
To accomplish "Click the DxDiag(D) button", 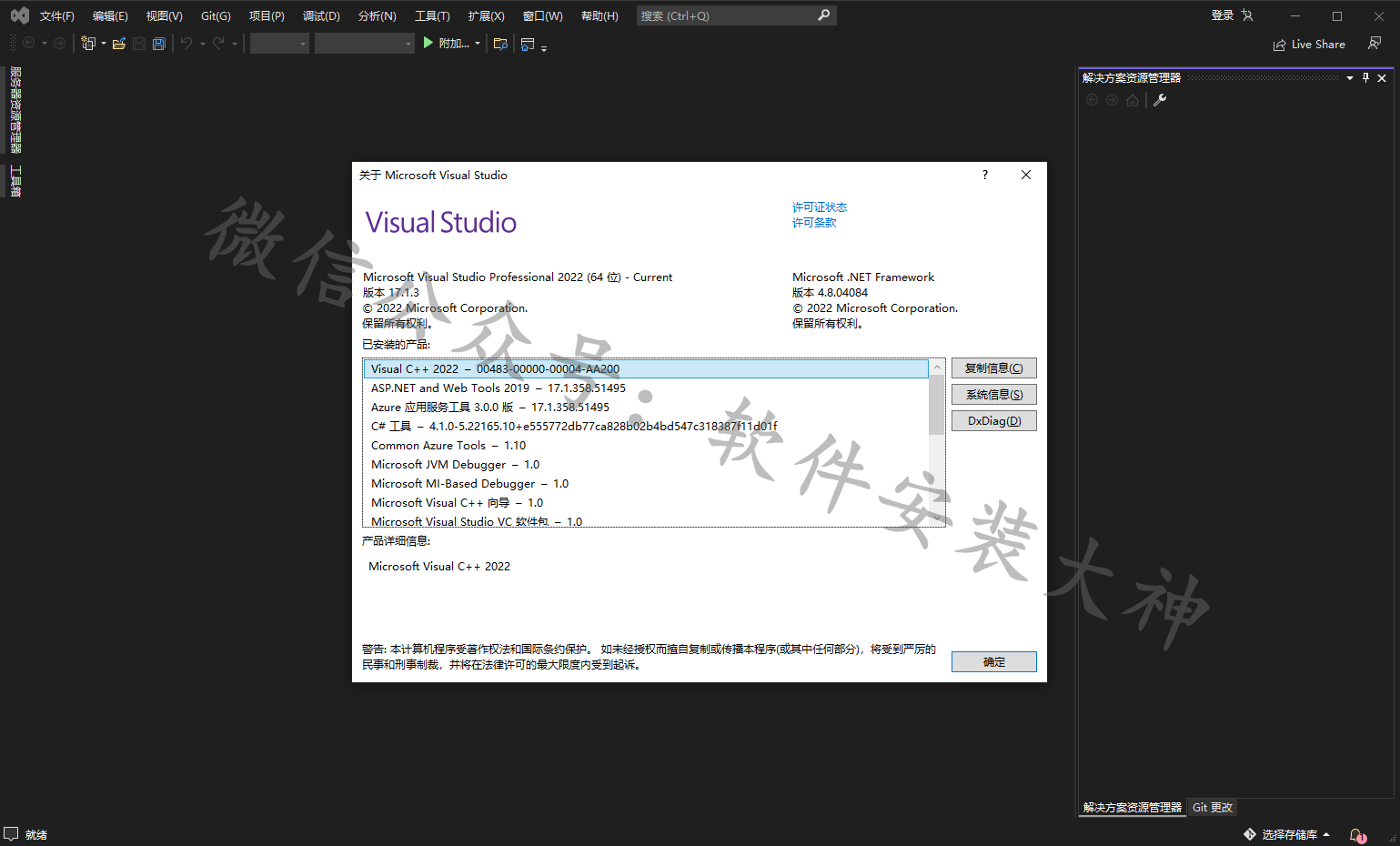I will click(x=993, y=421).
